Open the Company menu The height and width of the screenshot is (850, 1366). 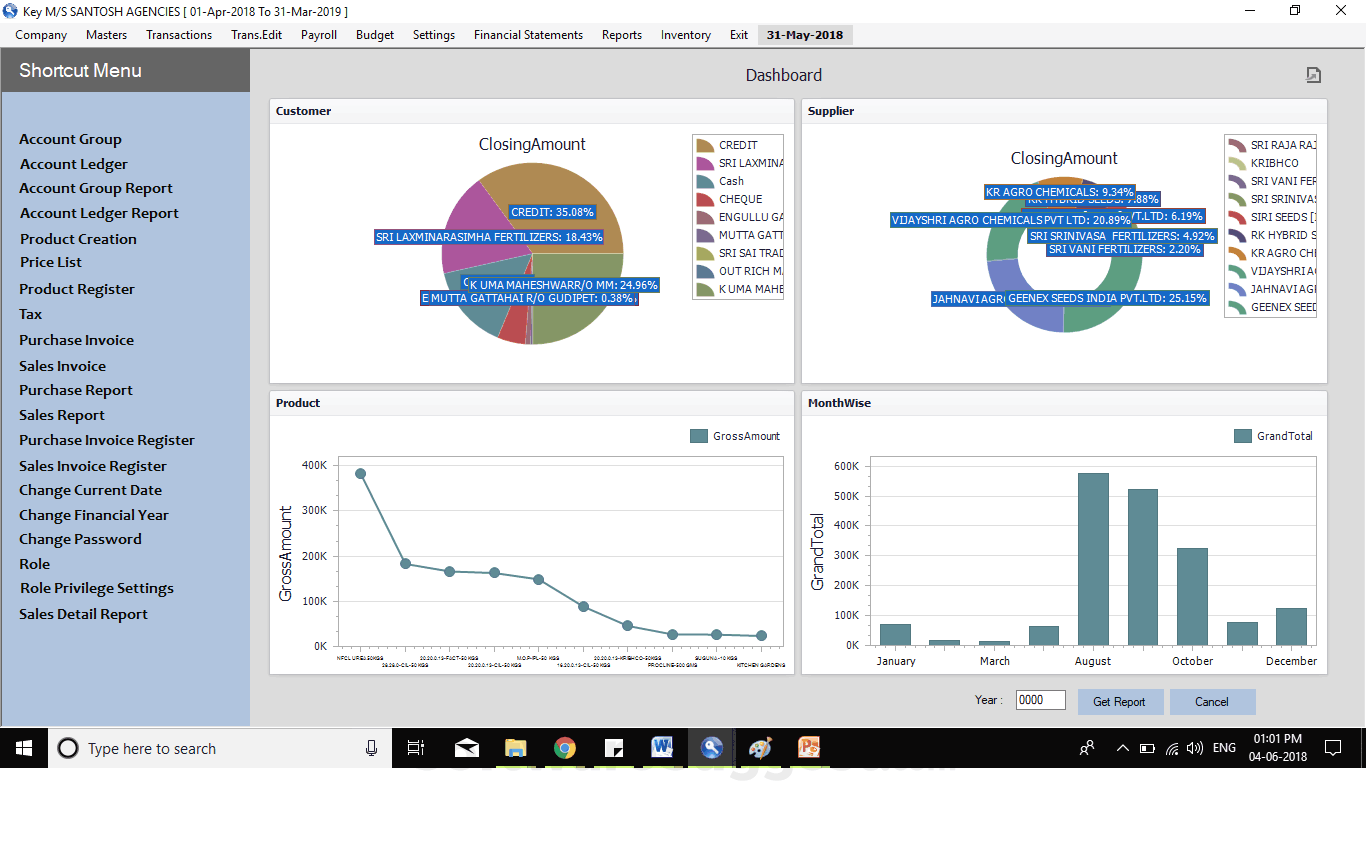point(41,35)
